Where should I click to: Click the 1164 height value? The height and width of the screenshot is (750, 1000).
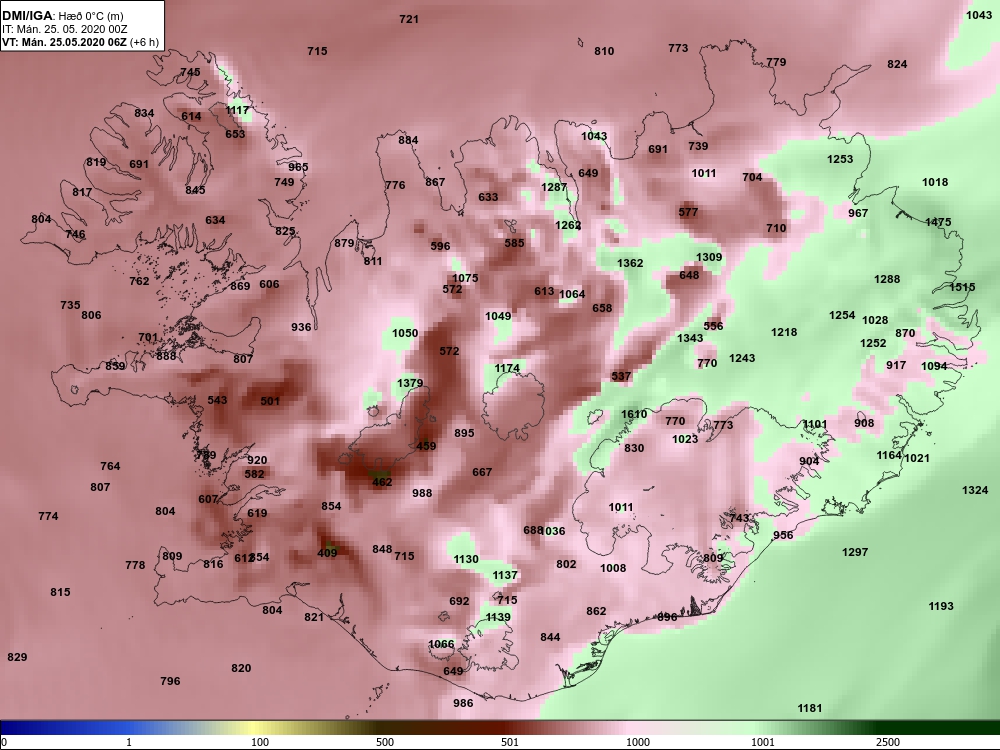pyautogui.click(x=889, y=455)
